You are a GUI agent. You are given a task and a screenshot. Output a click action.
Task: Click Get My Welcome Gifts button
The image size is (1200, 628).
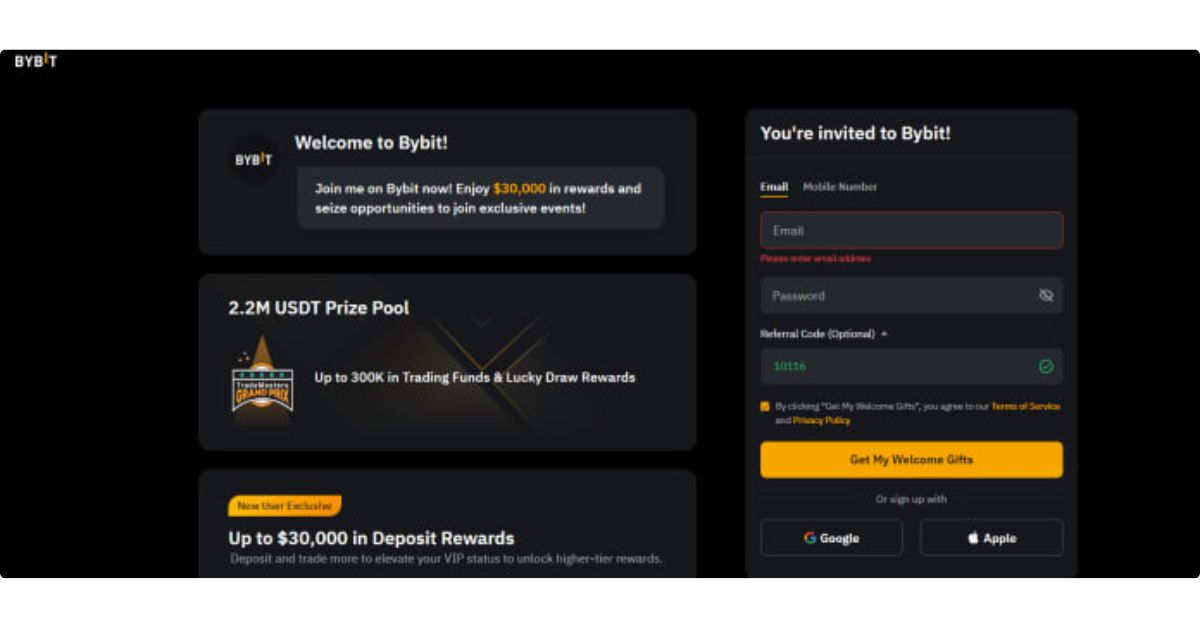point(911,460)
